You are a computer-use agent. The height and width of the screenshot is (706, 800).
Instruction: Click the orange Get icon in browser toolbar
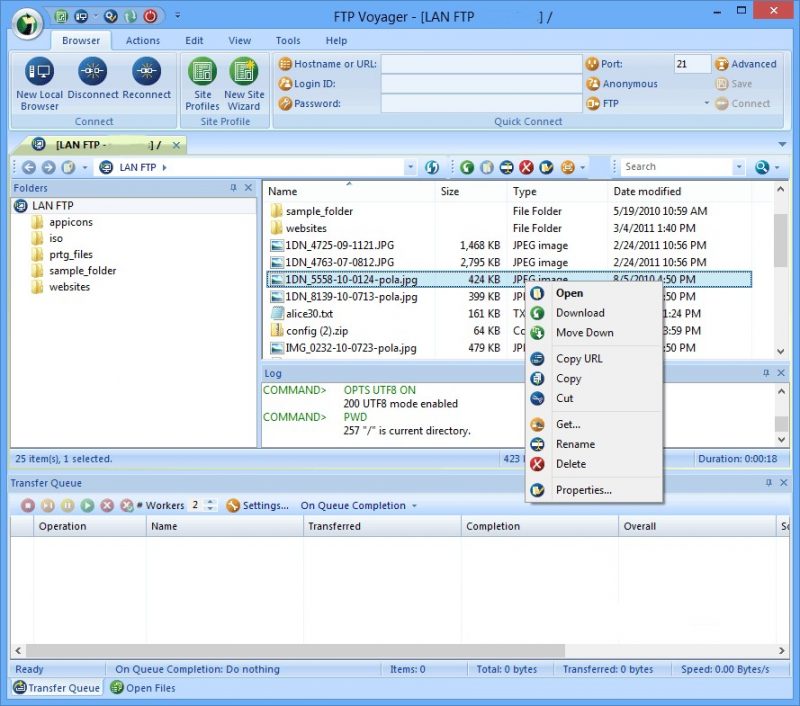(x=567, y=167)
